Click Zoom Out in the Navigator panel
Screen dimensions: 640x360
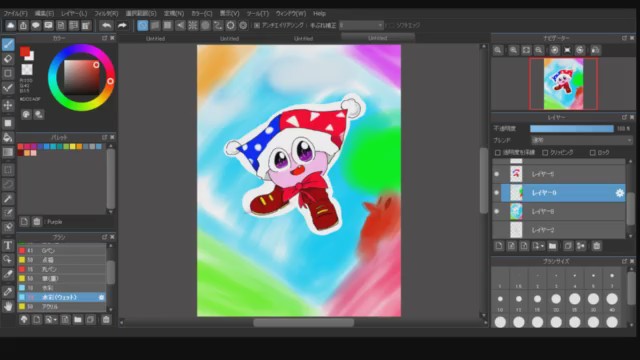tap(539, 50)
